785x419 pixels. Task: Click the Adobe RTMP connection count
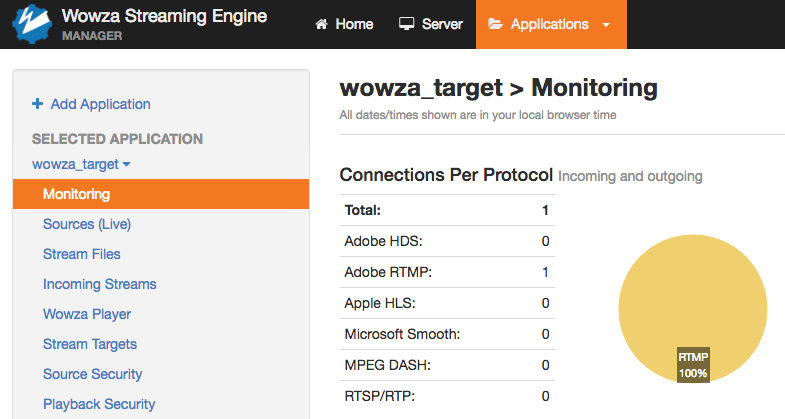(x=545, y=272)
